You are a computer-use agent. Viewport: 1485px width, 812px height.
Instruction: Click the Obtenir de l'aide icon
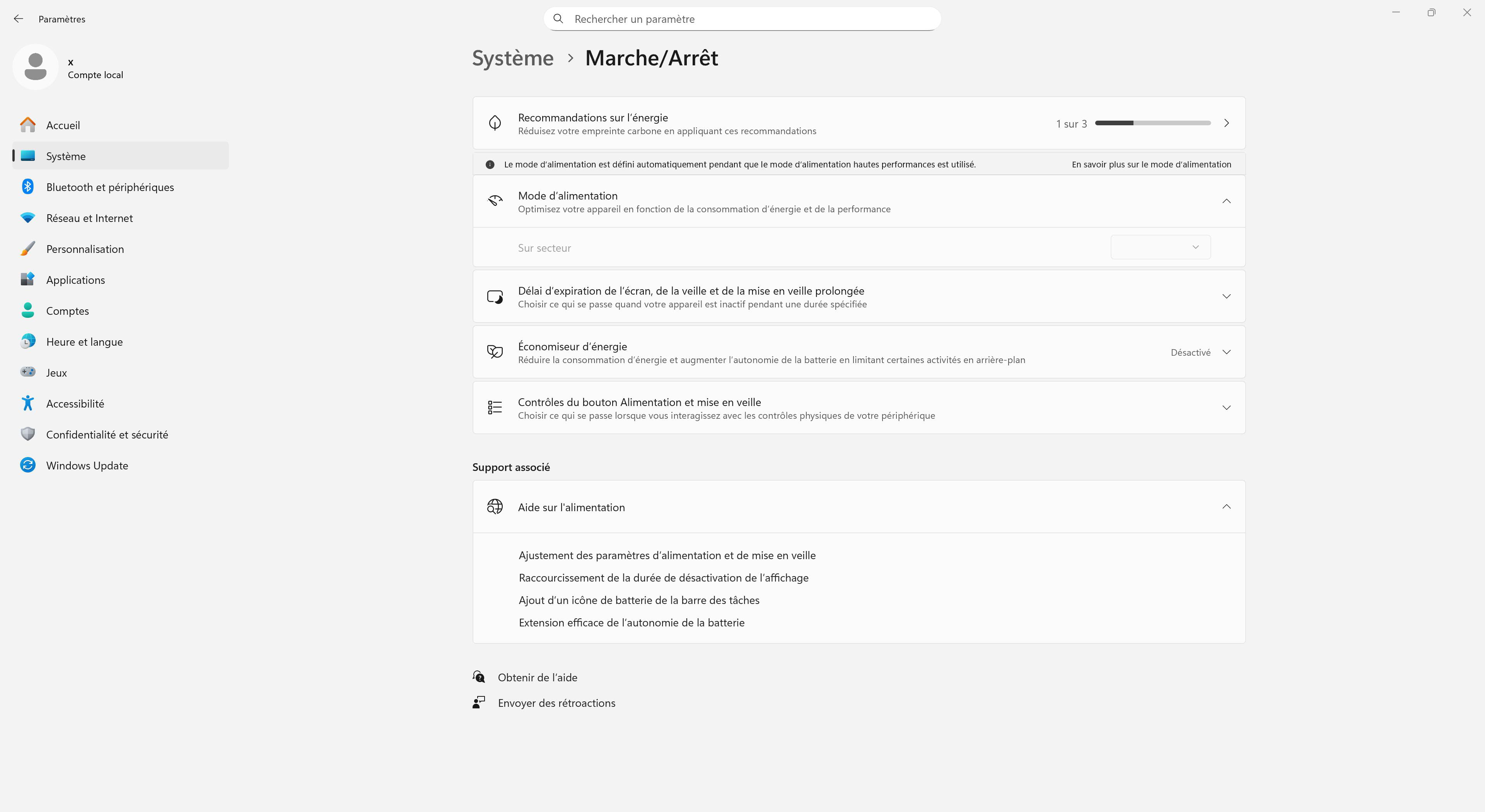pos(479,677)
